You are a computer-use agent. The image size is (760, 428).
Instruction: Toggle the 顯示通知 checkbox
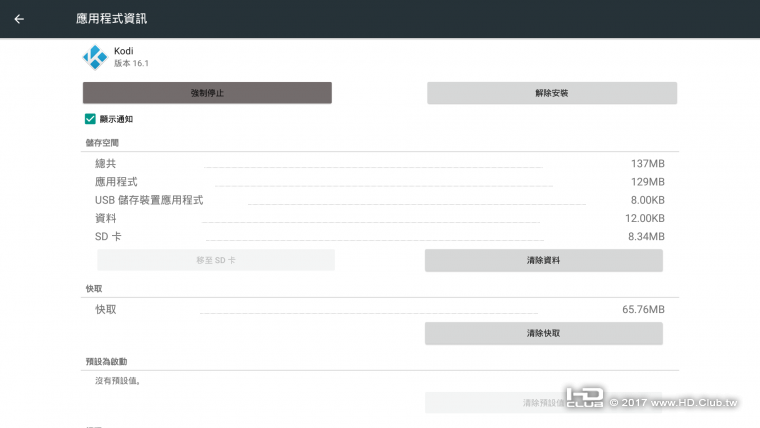(91, 119)
